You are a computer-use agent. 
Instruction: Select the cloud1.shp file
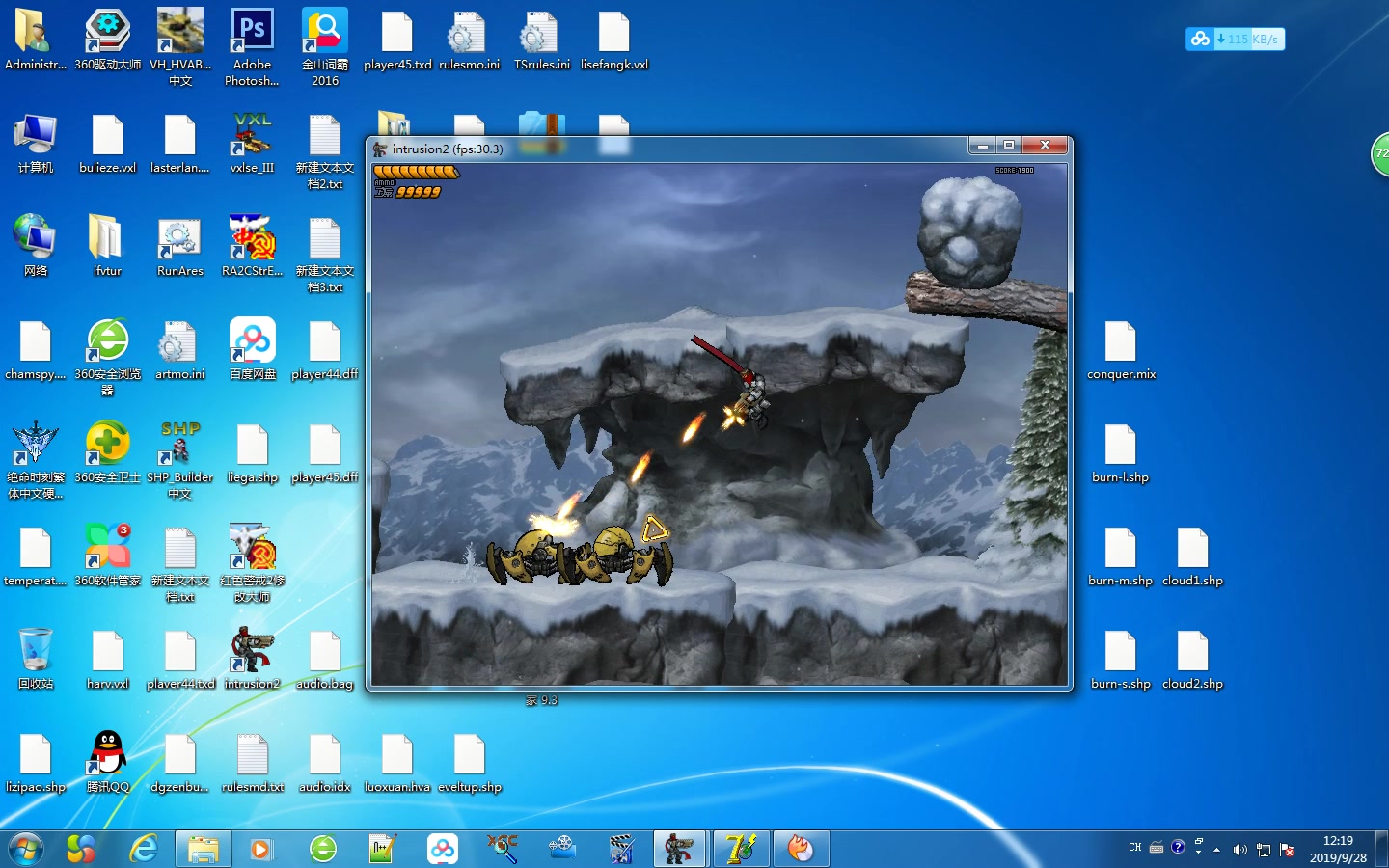click(1193, 556)
